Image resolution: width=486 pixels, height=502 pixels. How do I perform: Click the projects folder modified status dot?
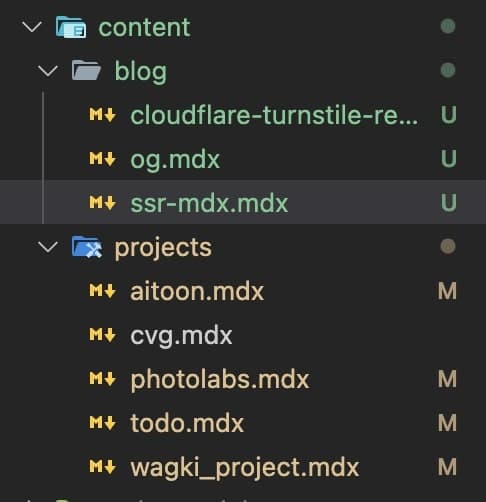click(448, 247)
